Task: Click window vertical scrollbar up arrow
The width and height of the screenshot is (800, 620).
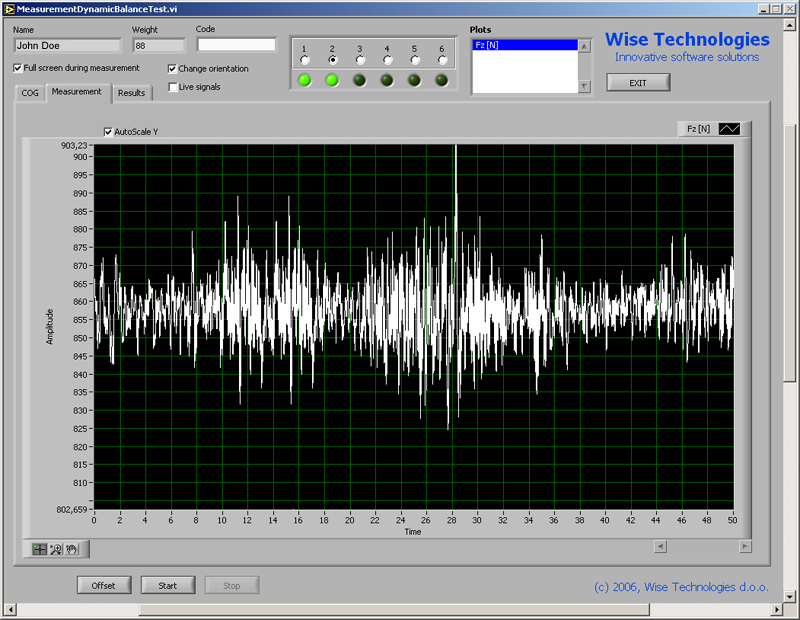Action: coord(790,24)
